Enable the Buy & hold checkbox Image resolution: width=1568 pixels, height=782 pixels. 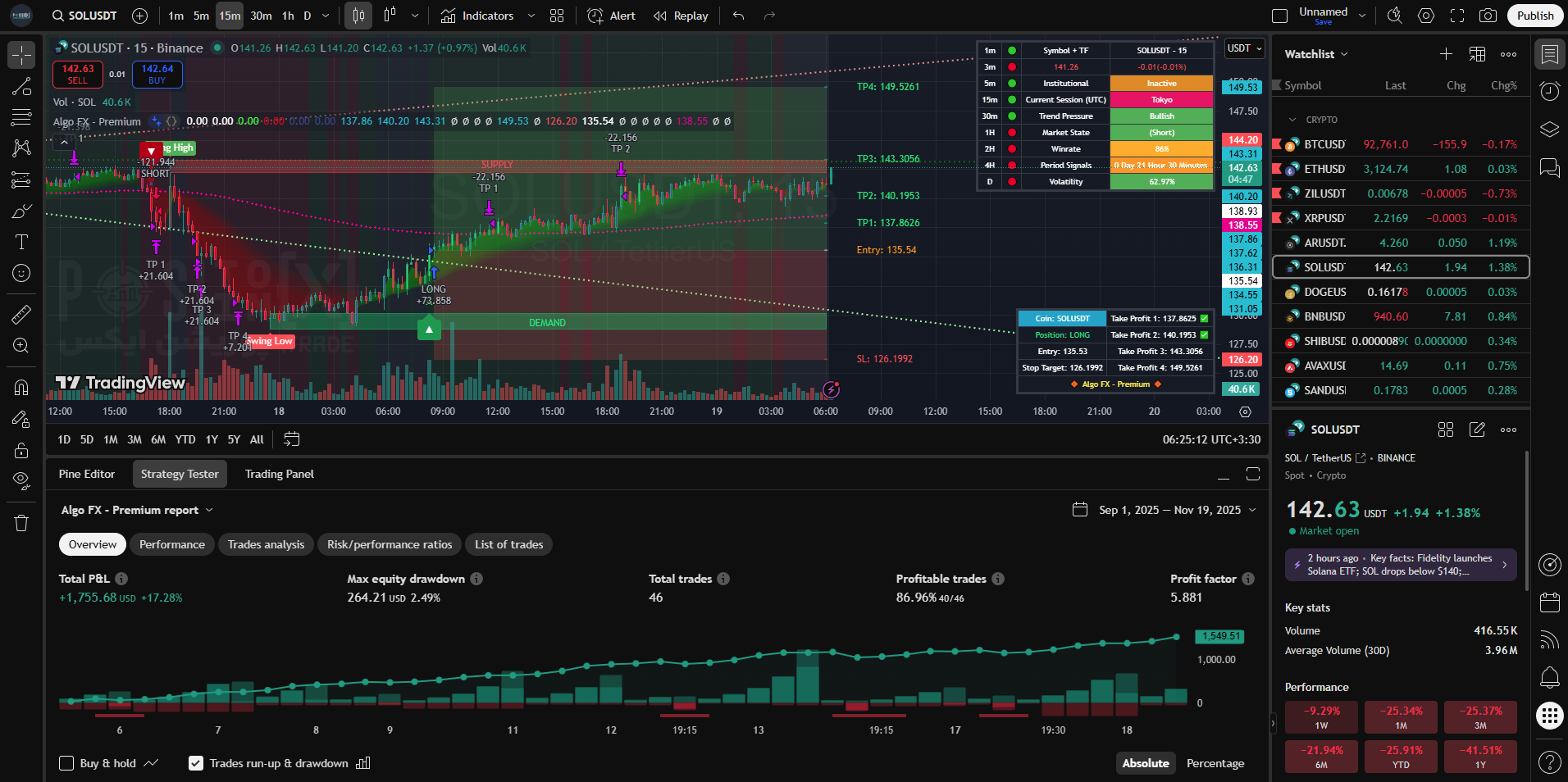click(66, 763)
